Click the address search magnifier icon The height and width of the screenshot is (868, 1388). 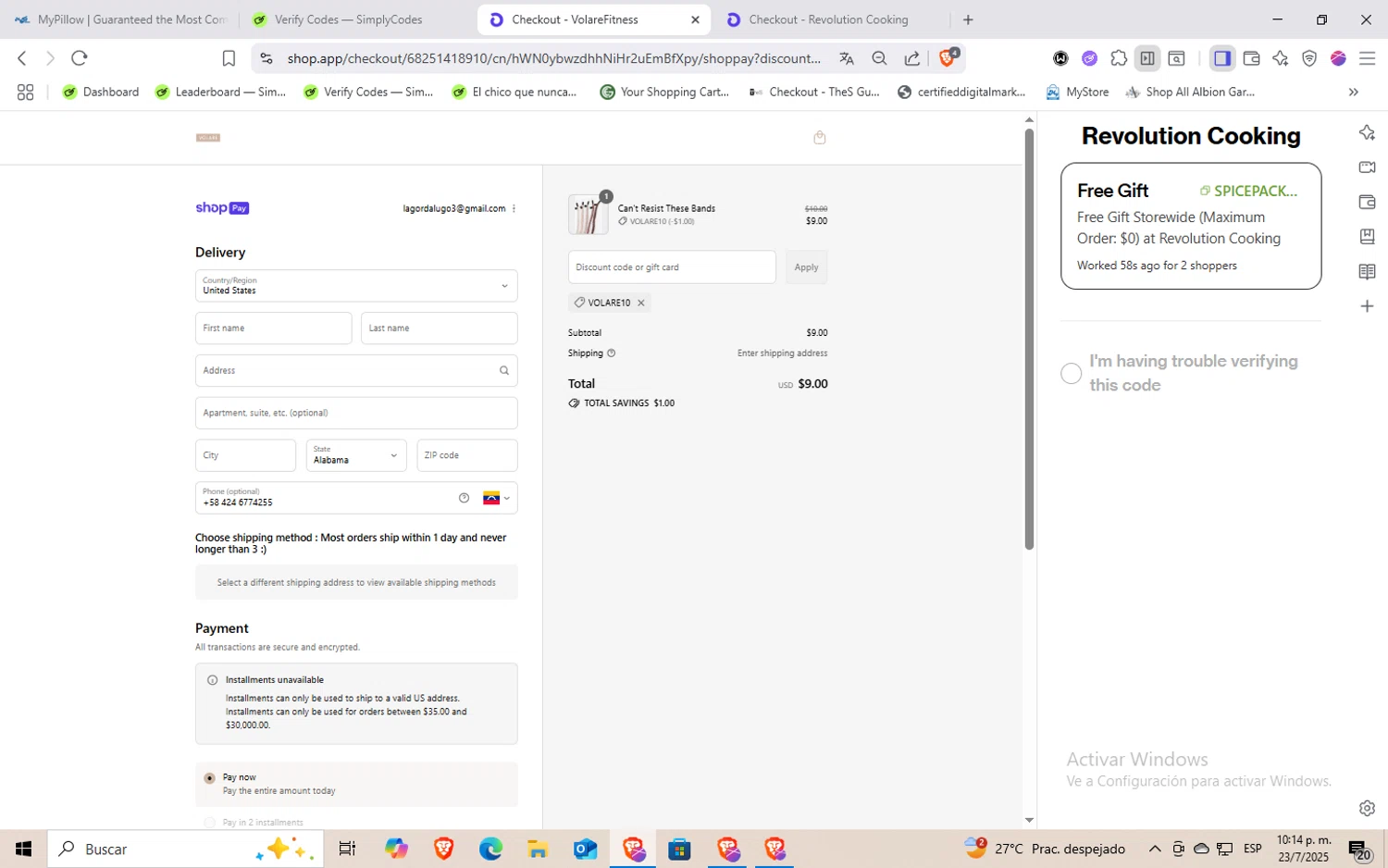coord(504,370)
